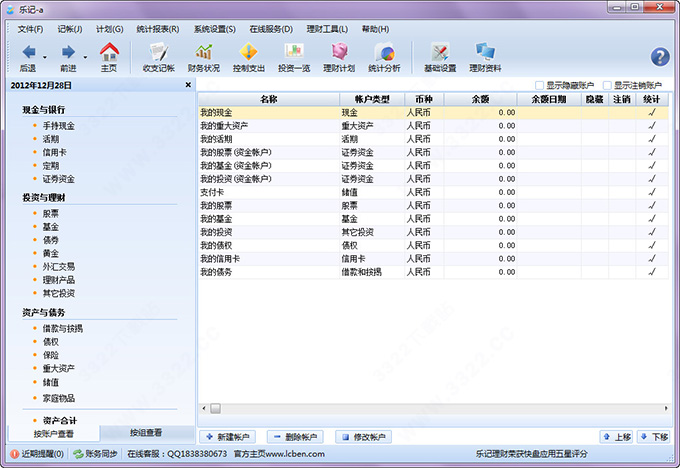Image resolution: width=680 pixels, height=468 pixels.
Task: Open the 统计报表(R) menu
Action: point(157,29)
